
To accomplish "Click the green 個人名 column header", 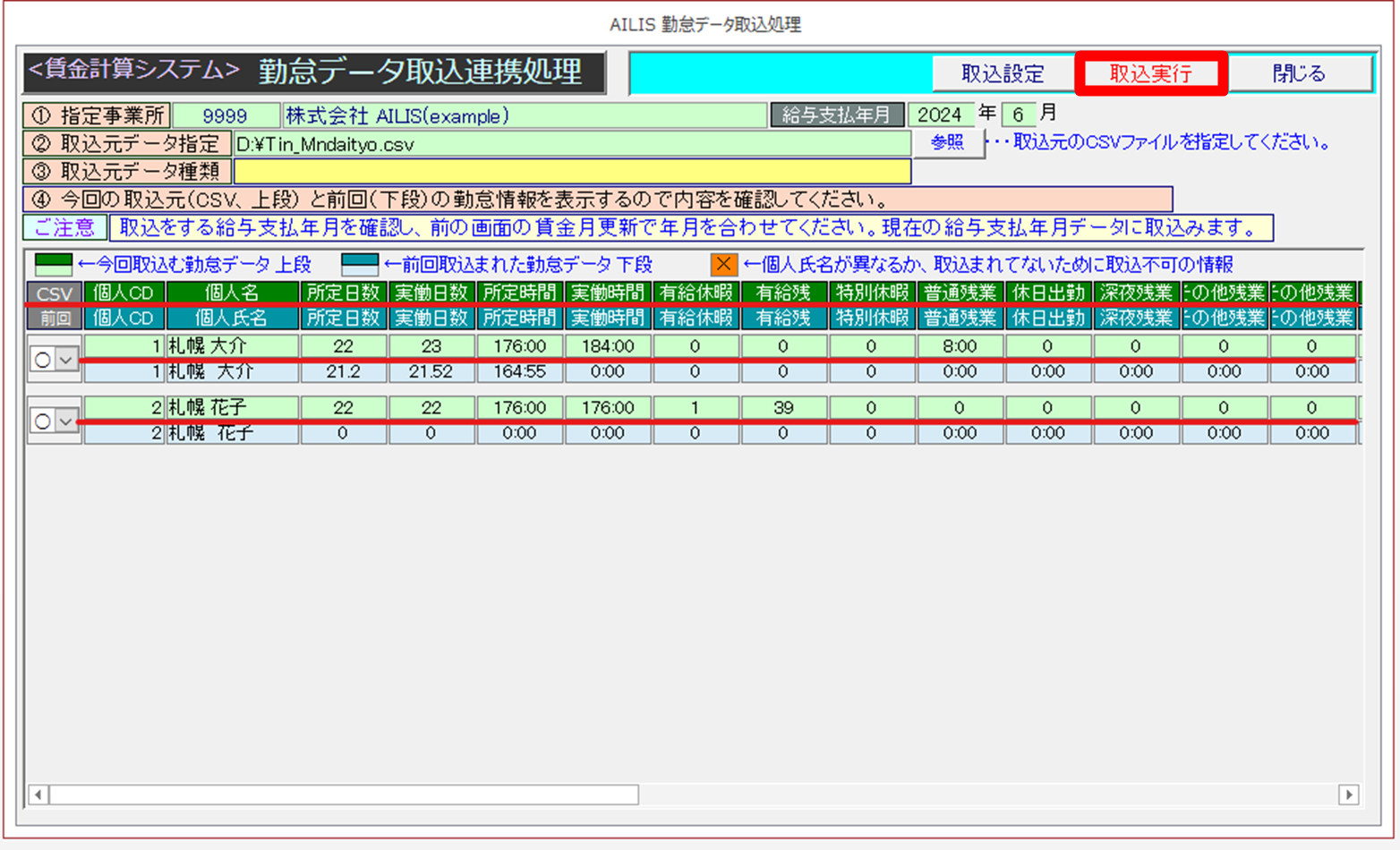I will 232,293.
